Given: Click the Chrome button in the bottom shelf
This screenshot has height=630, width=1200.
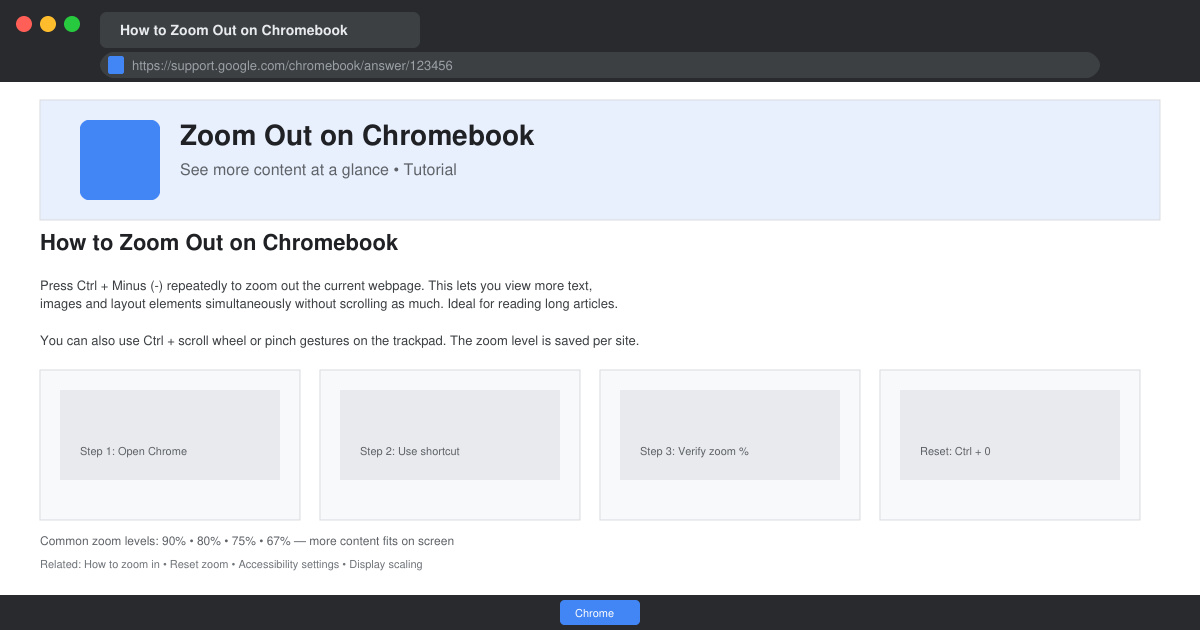Looking at the screenshot, I should pos(600,613).
